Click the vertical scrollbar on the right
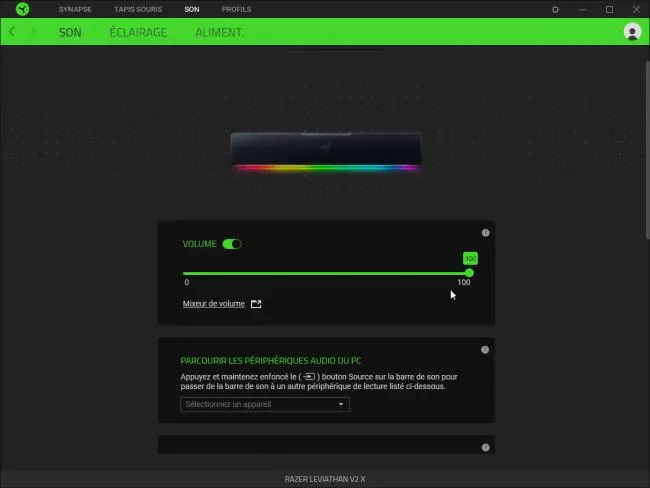 [x=647, y=150]
